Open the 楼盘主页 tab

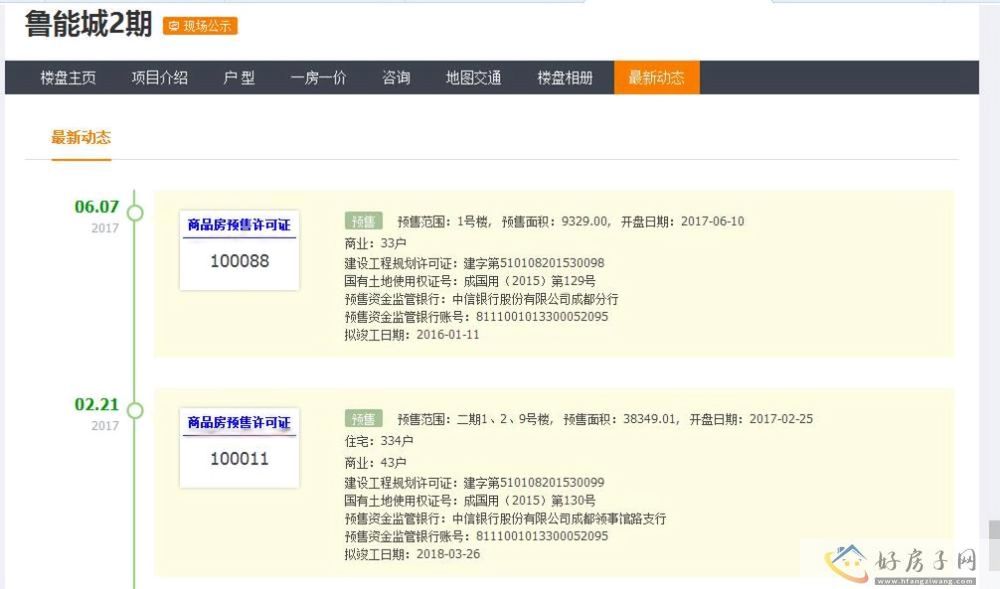point(68,78)
